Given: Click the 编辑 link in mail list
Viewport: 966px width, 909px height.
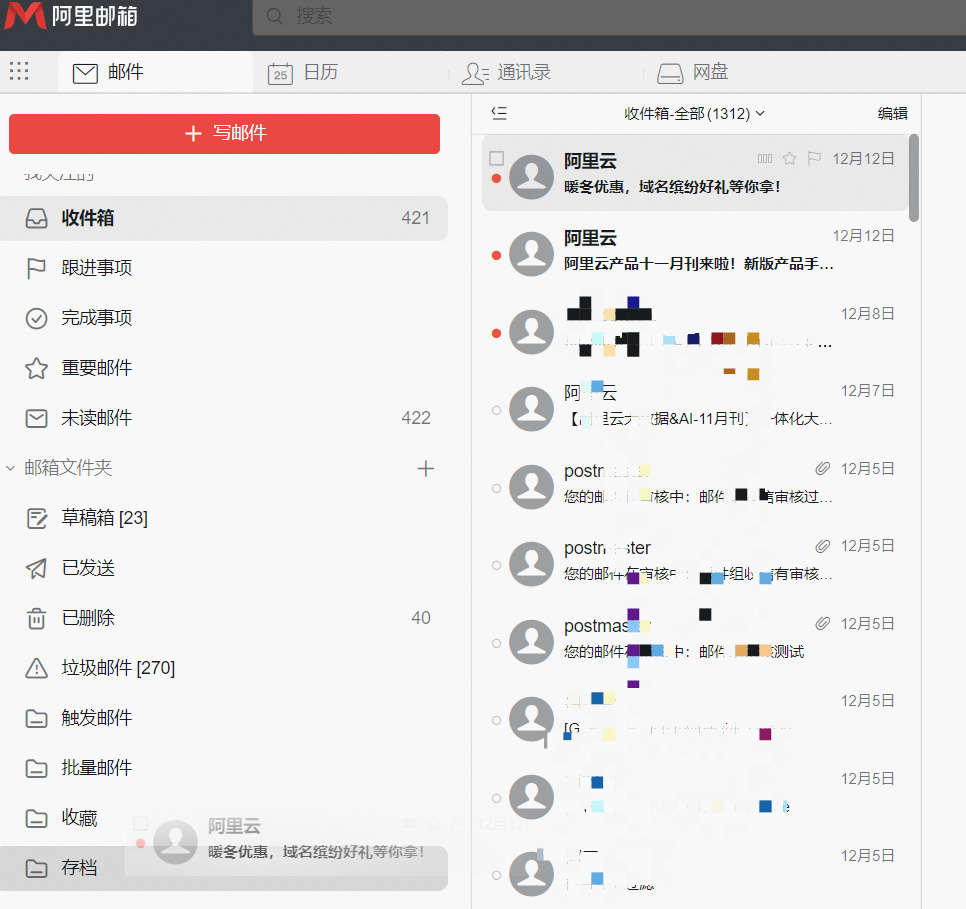Looking at the screenshot, I should (x=892, y=113).
